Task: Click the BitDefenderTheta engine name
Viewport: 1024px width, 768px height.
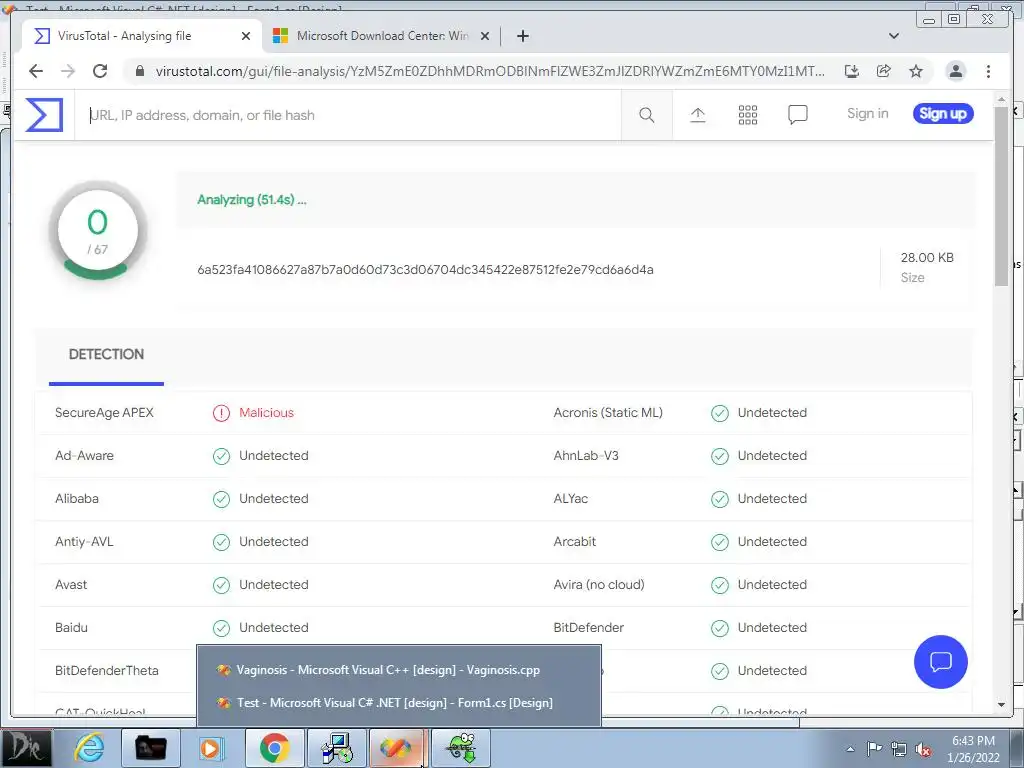Action: click(x=107, y=671)
